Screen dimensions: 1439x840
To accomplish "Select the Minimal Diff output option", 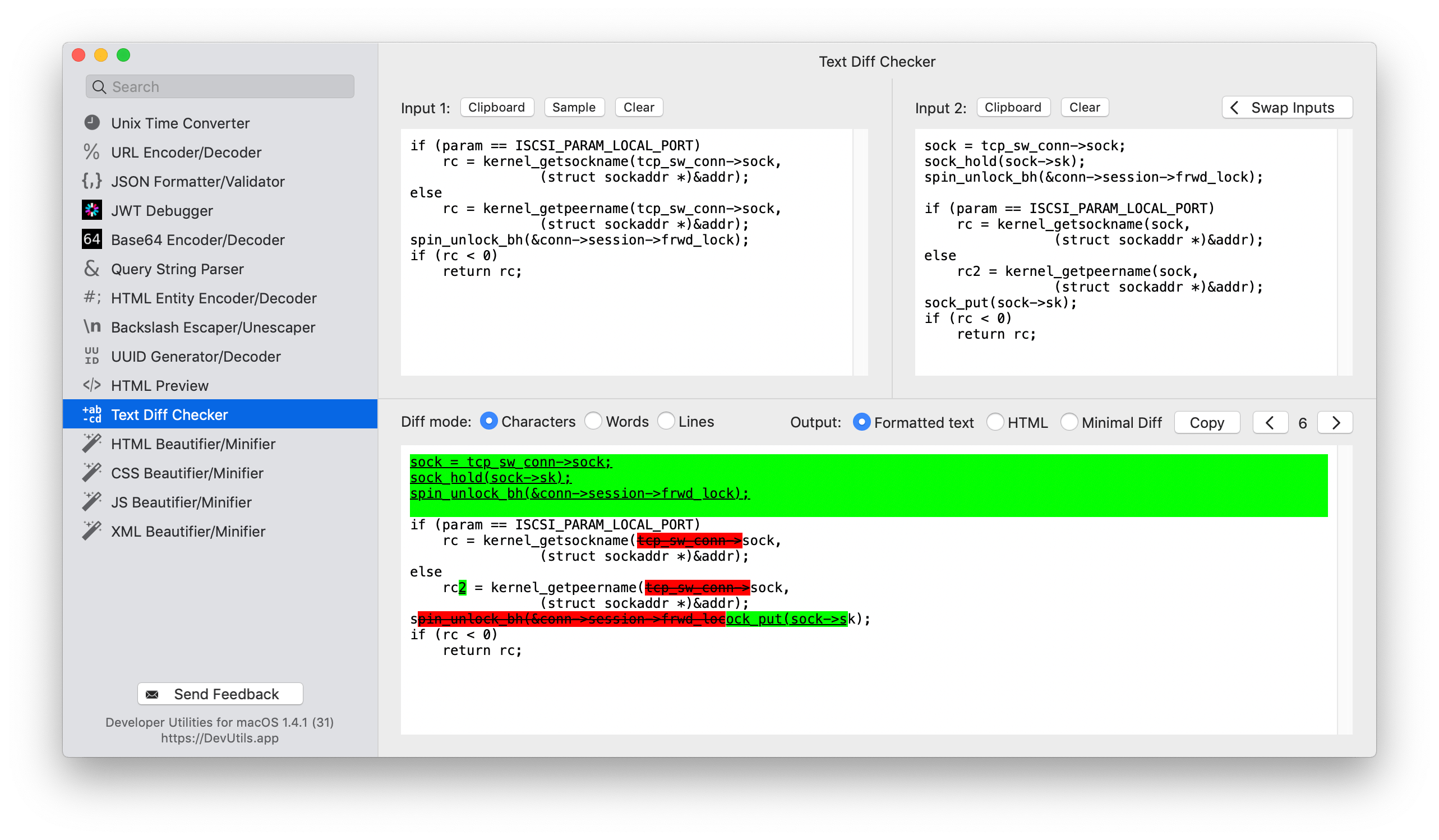I will (x=1067, y=422).
